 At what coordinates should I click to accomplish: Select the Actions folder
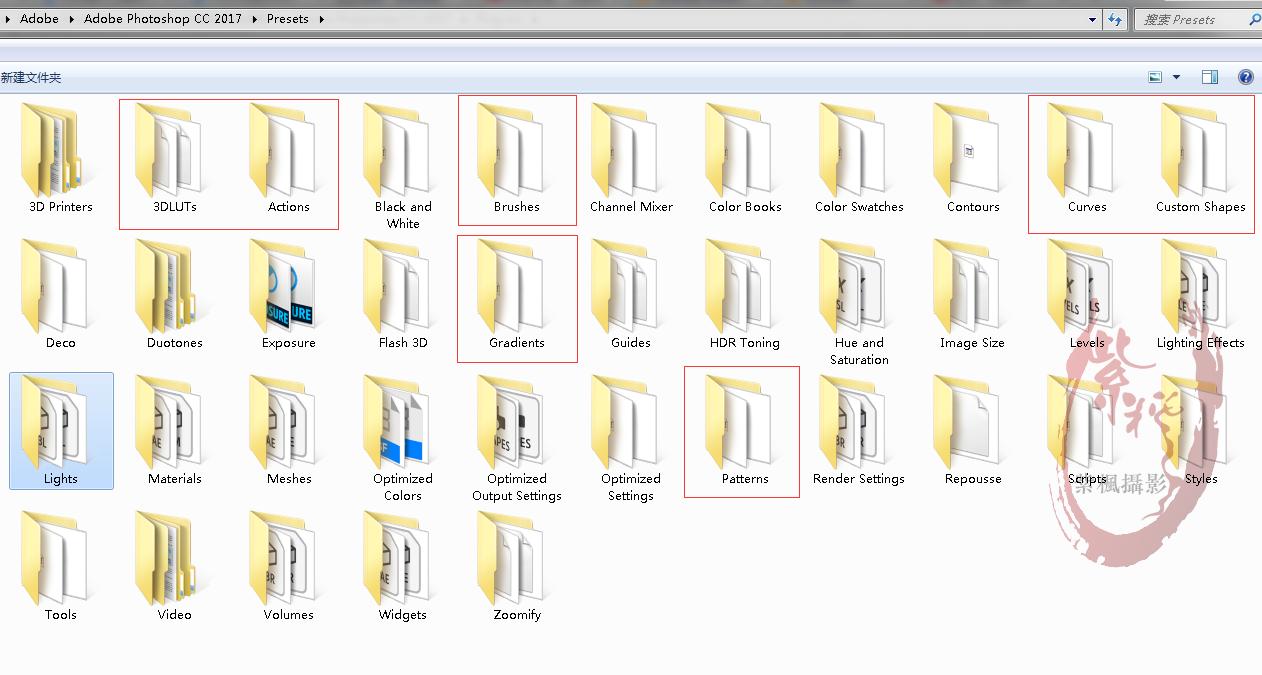[x=288, y=157]
